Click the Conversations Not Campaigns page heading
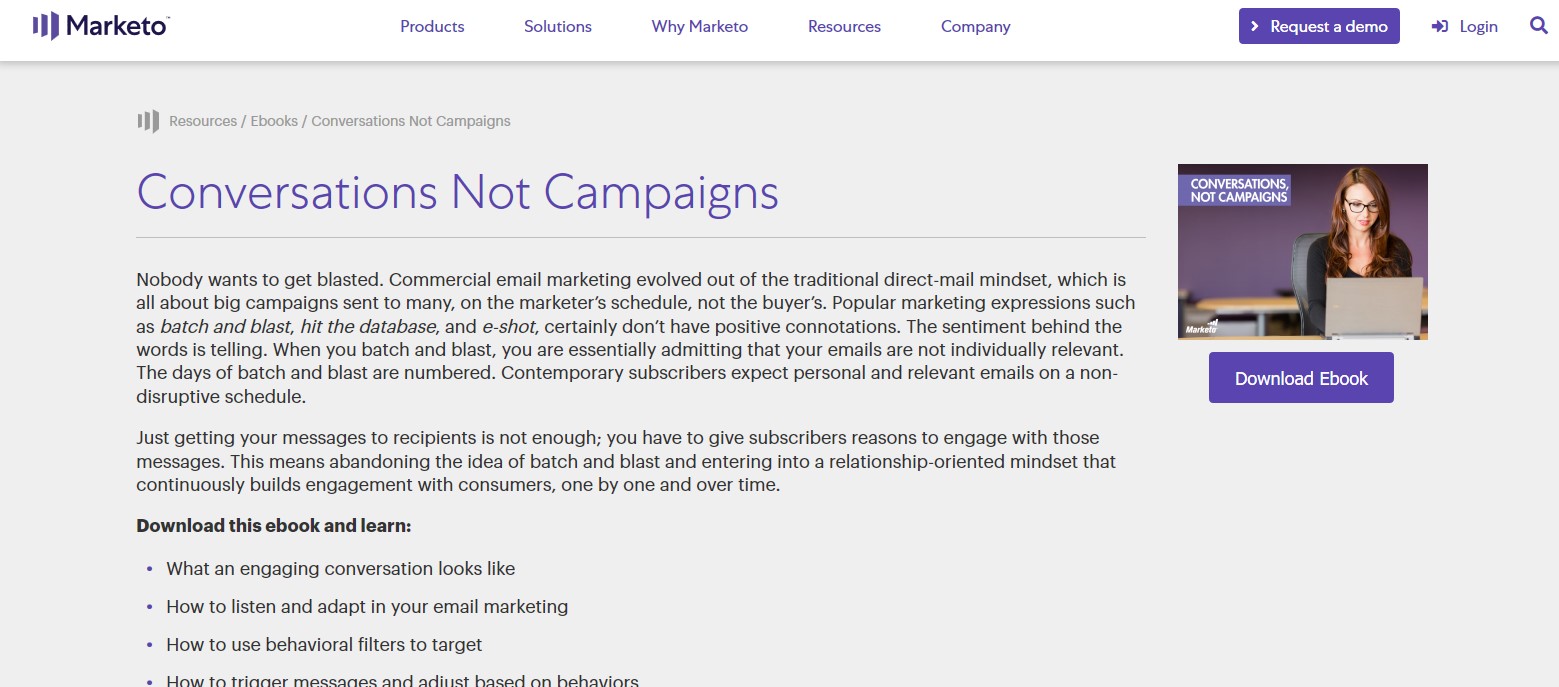 [458, 192]
